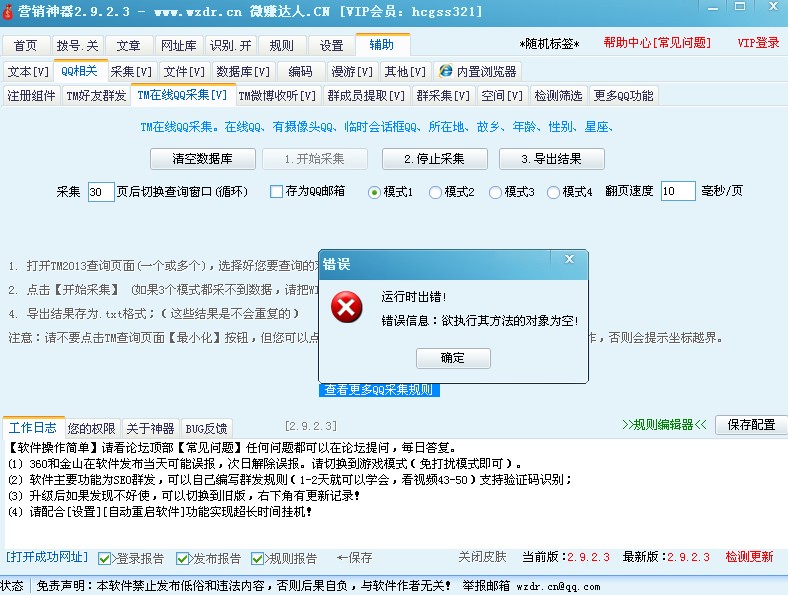Image resolution: width=788 pixels, height=595 pixels.
Task: Close the 错误 error dialog
Action: coord(569,259)
